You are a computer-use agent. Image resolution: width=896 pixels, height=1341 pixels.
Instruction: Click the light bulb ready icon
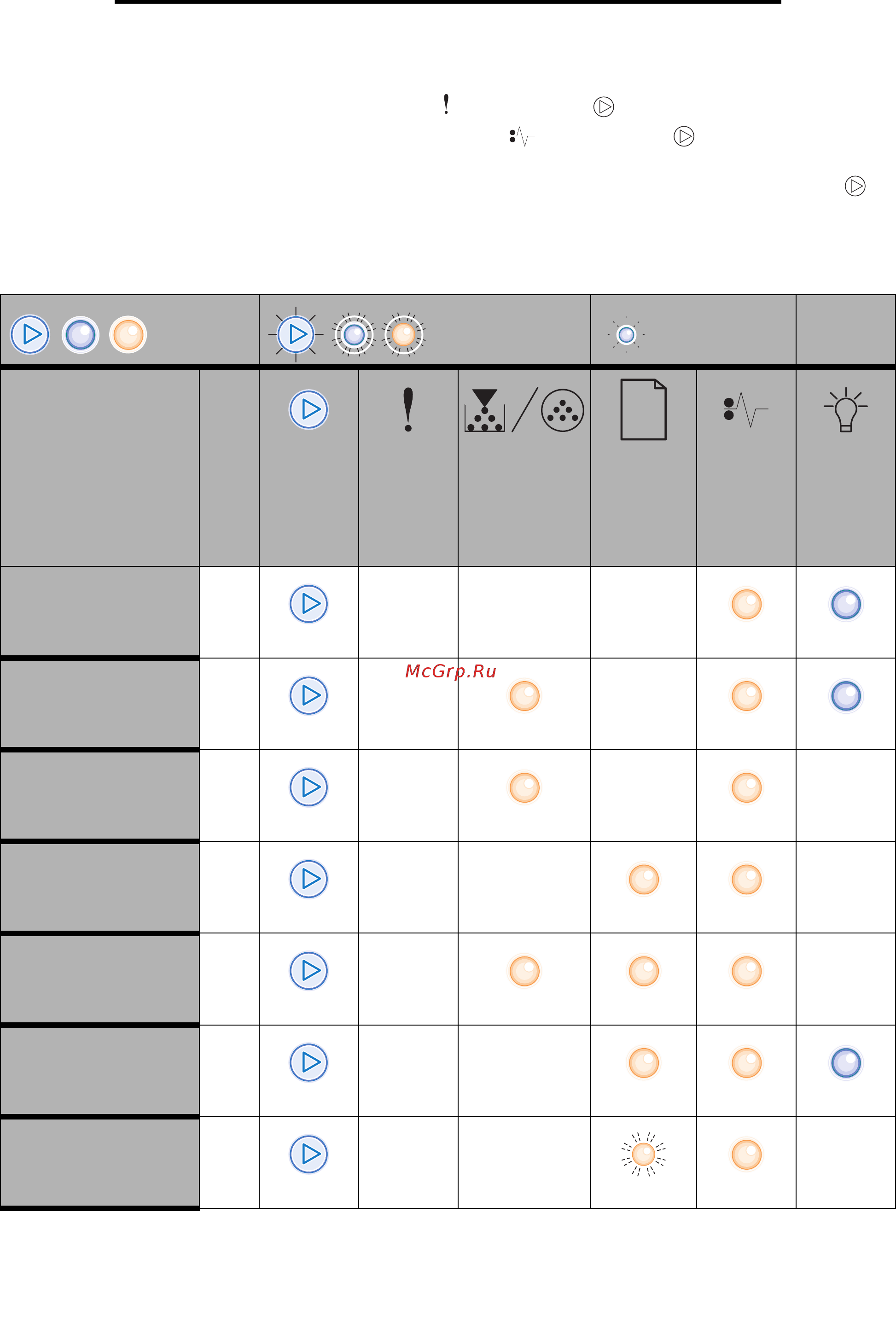click(846, 409)
